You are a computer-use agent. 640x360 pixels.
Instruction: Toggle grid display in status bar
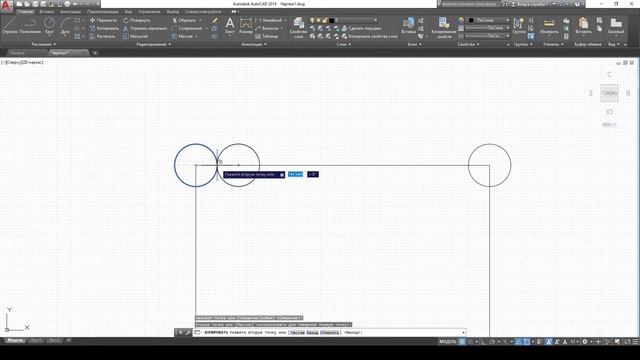[462, 342]
